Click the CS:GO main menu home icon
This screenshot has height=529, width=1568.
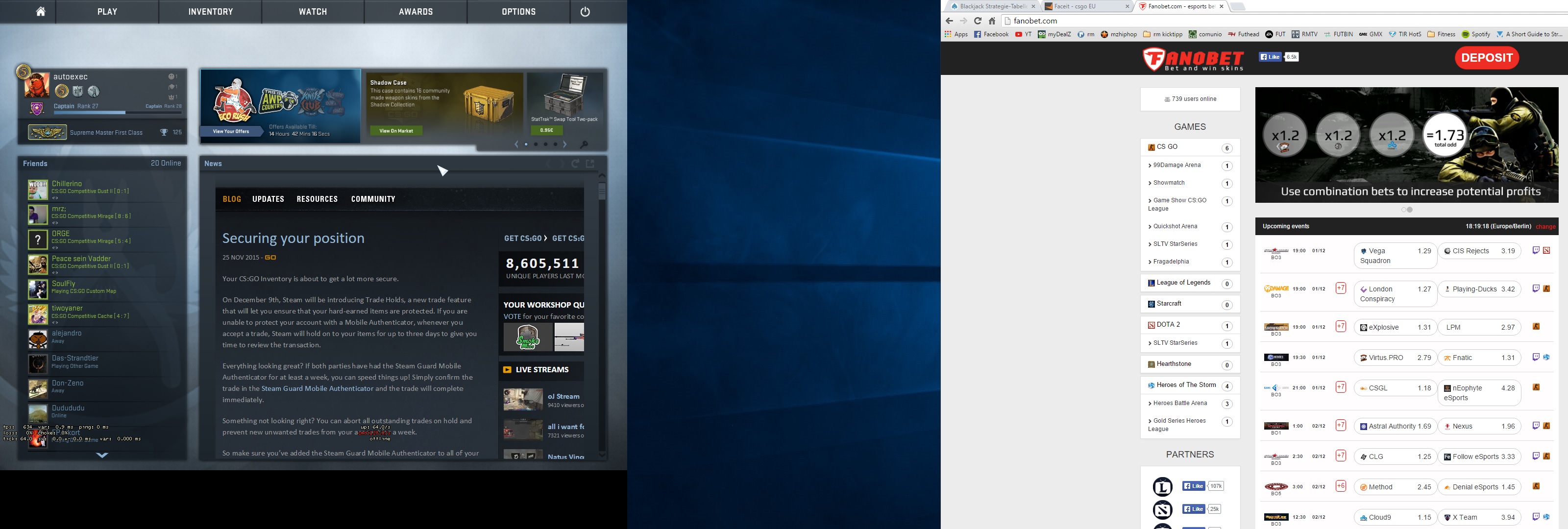coord(40,12)
